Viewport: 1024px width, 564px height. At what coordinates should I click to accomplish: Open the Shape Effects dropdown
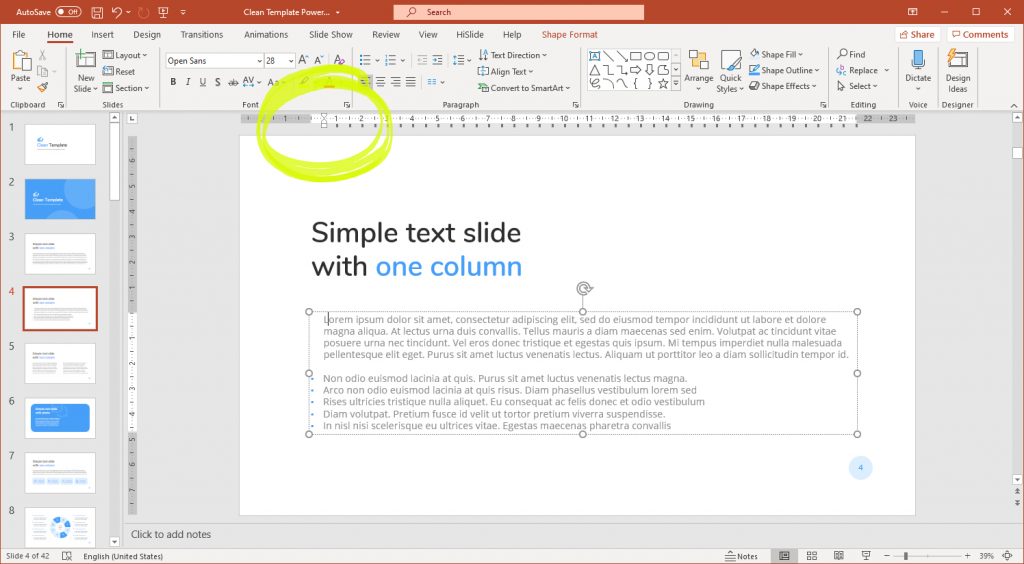click(782, 86)
